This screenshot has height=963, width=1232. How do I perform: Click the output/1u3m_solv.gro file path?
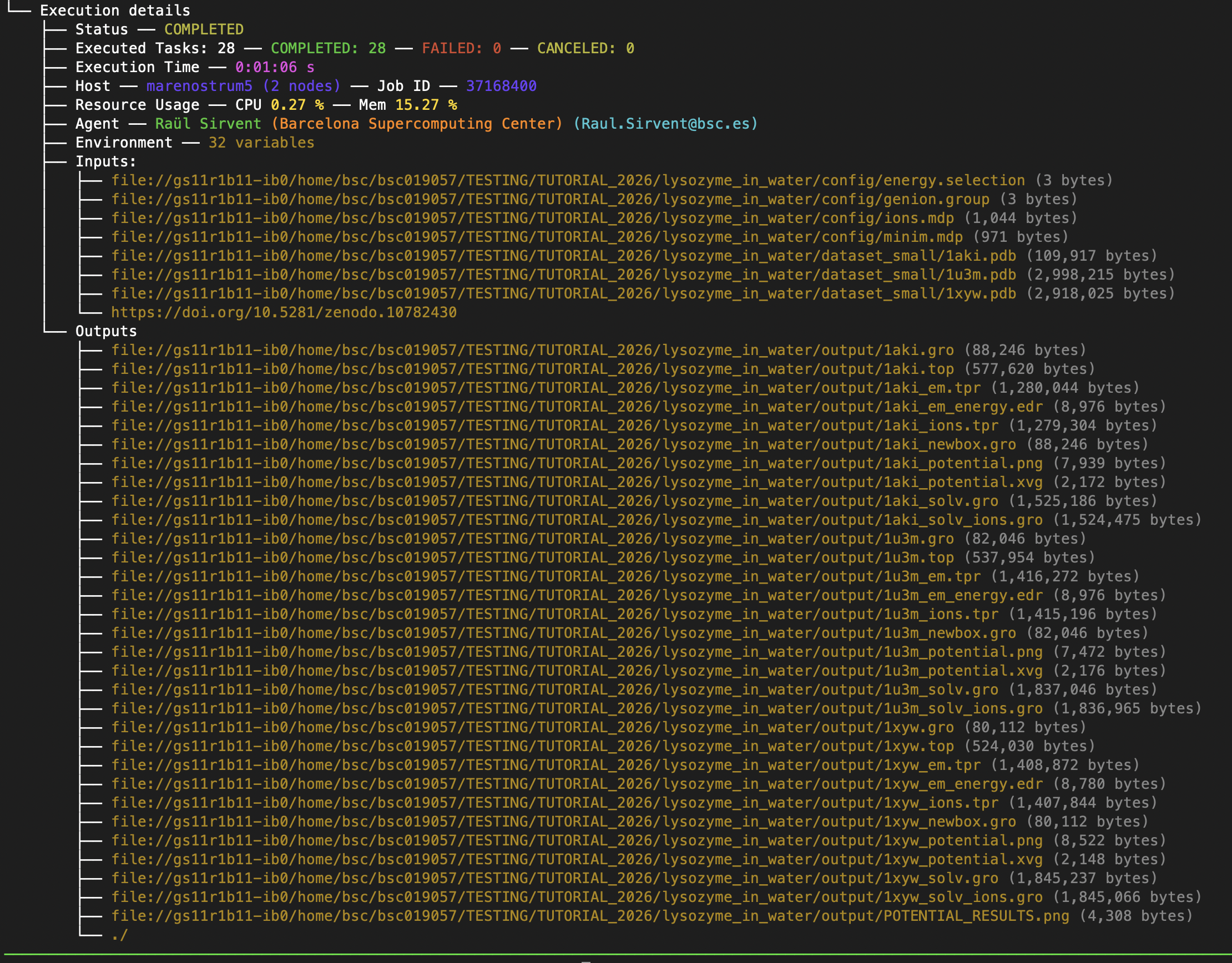click(x=554, y=690)
